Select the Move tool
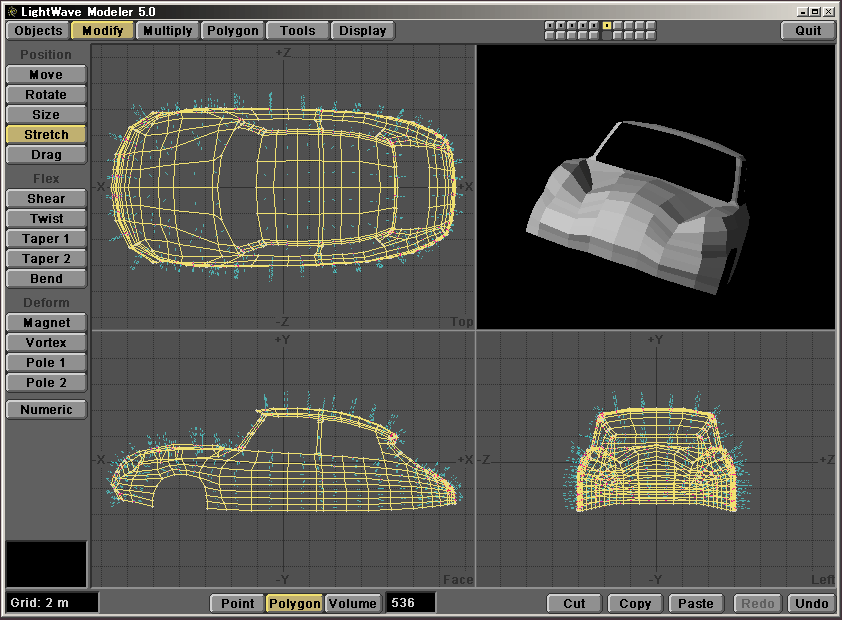This screenshot has width=842, height=620. coord(46,75)
